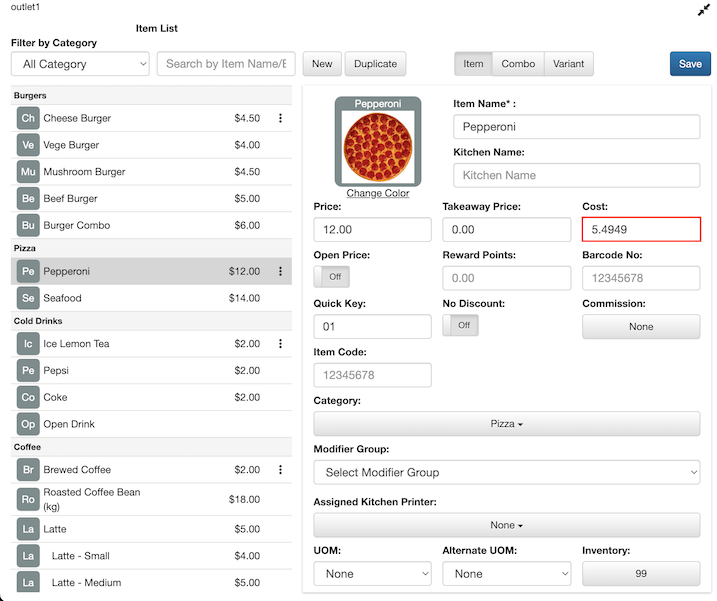This screenshot has width=717, height=601.
Task: Open the Brewed Coffee three-dot menu
Action: point(280,470)
